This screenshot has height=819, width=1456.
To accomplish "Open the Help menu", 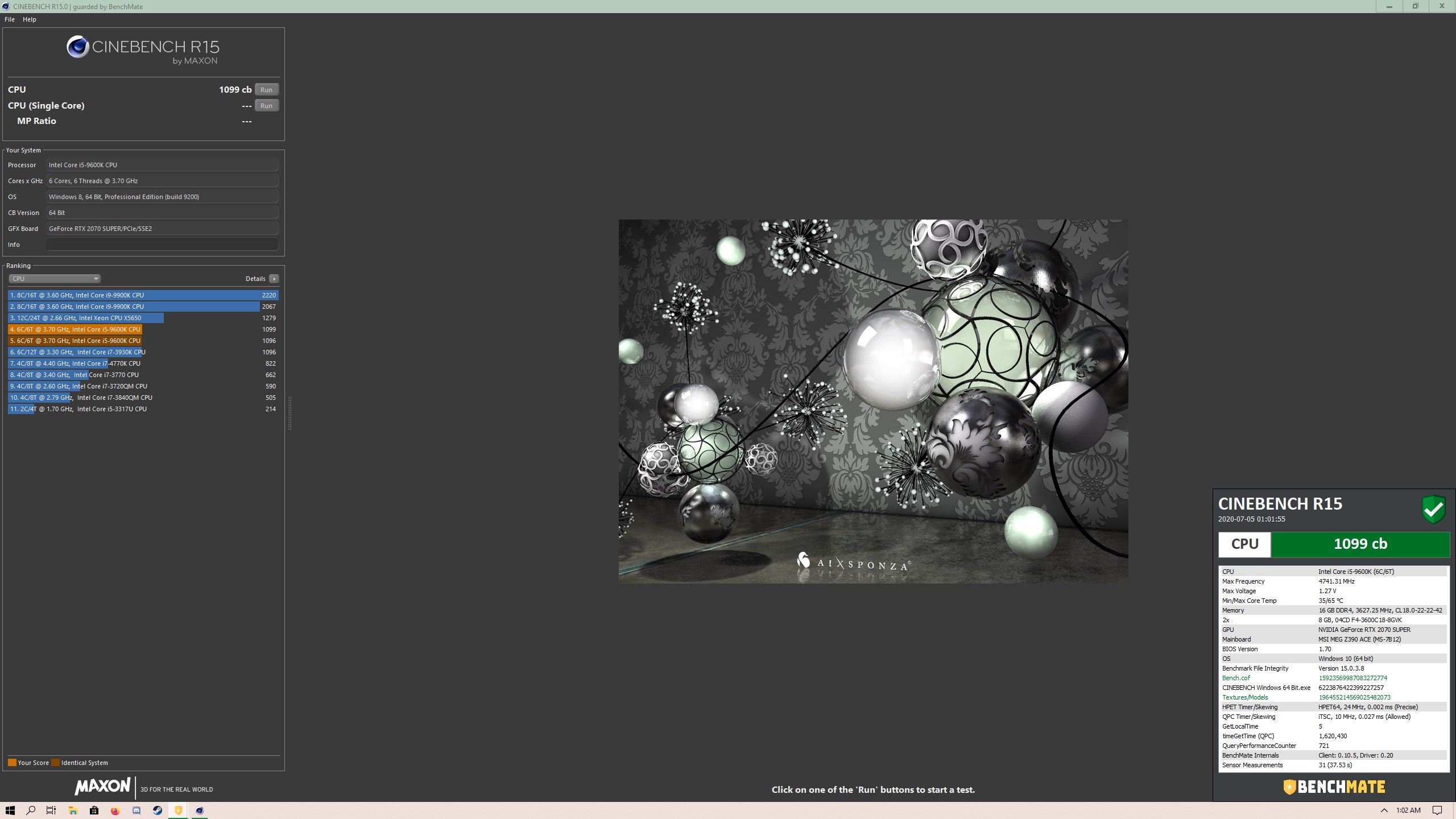I will click(29, 19).
